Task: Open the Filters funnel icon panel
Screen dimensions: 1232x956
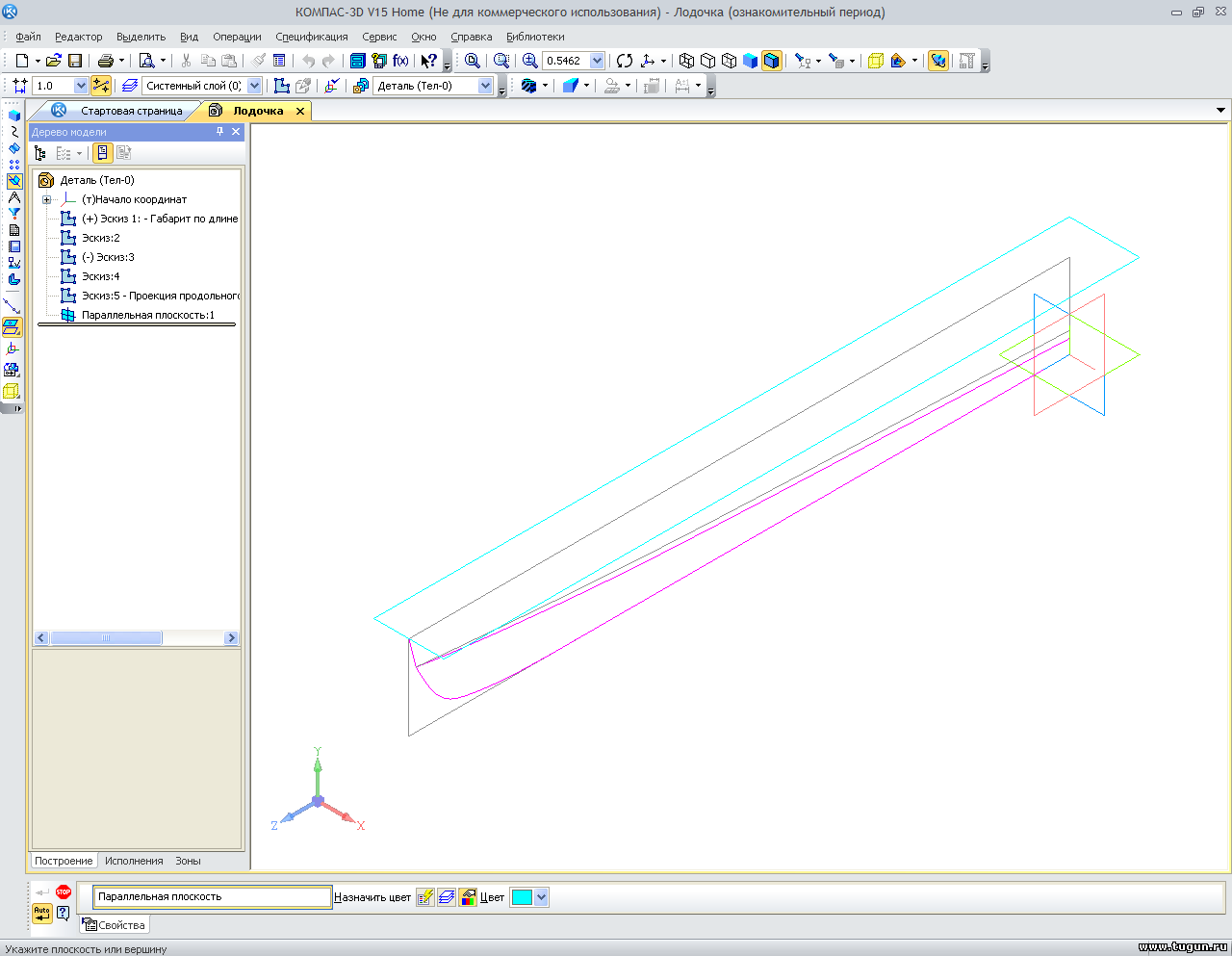Action: tap(13, 214)
